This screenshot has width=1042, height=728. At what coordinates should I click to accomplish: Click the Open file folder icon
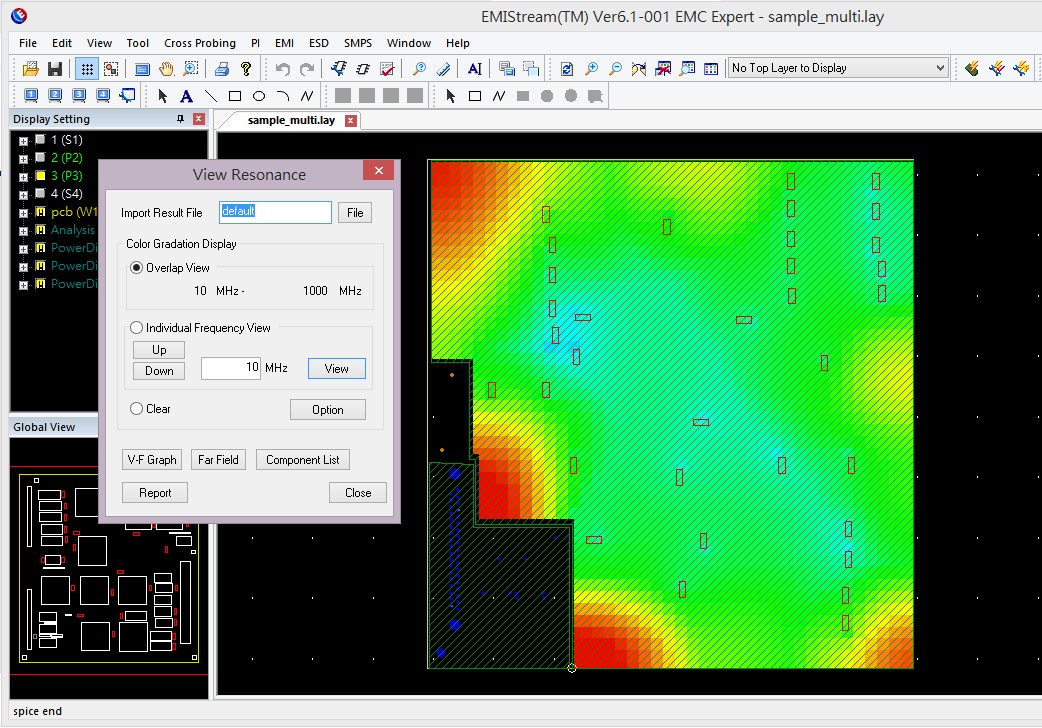[x=31, y=68]
